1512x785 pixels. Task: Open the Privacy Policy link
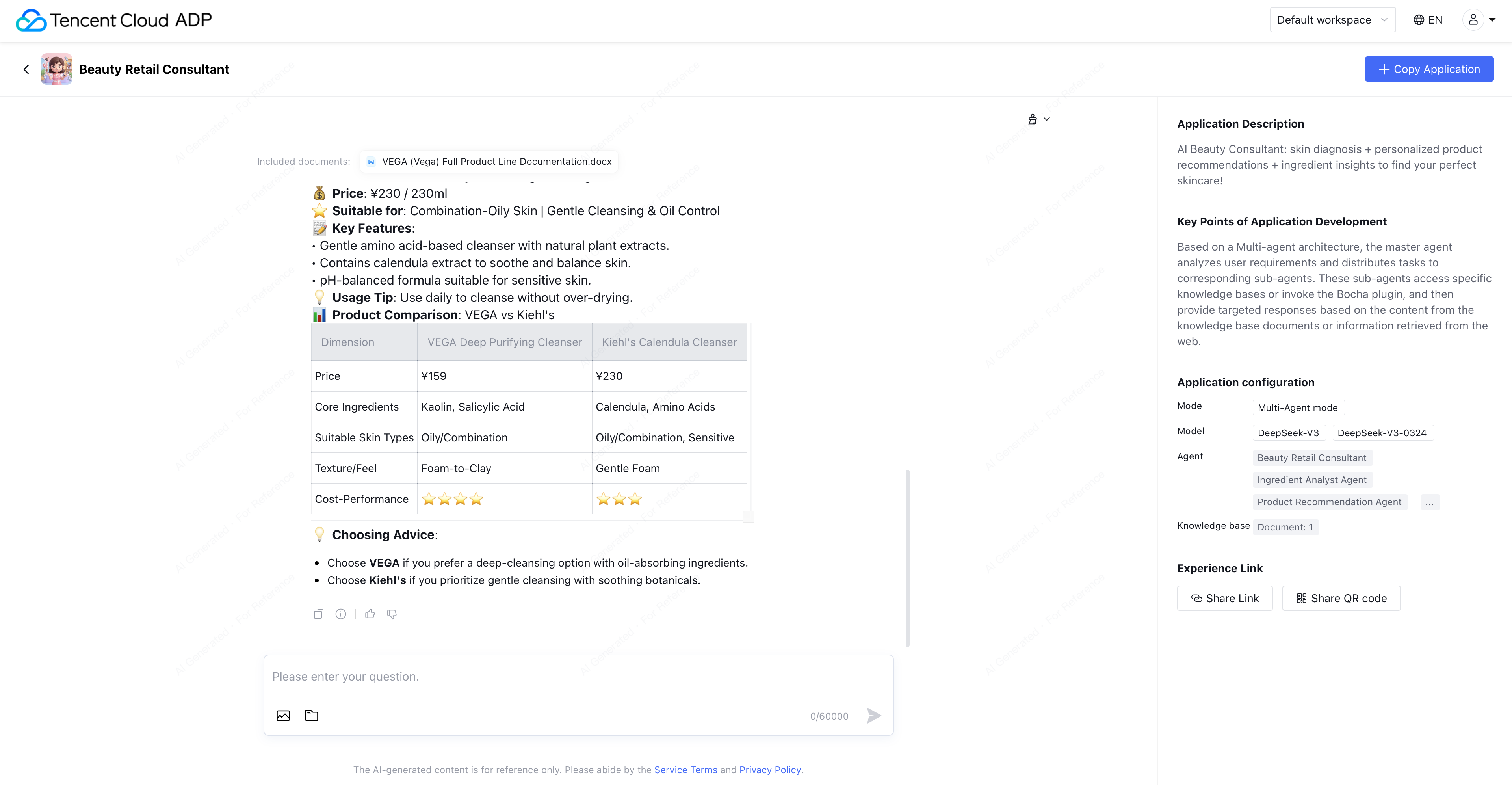[769, 770]
